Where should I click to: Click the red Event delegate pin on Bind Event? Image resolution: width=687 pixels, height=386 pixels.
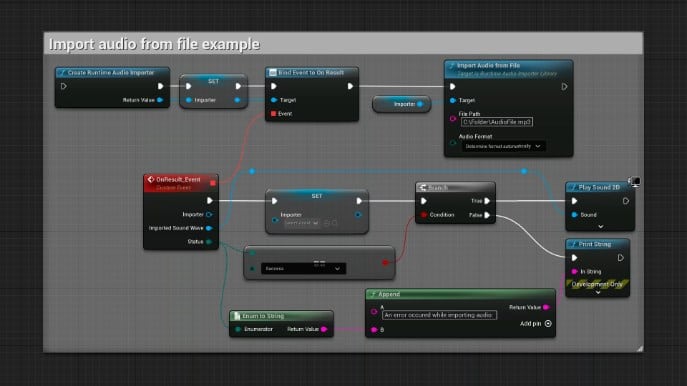[x=273, y=113]
